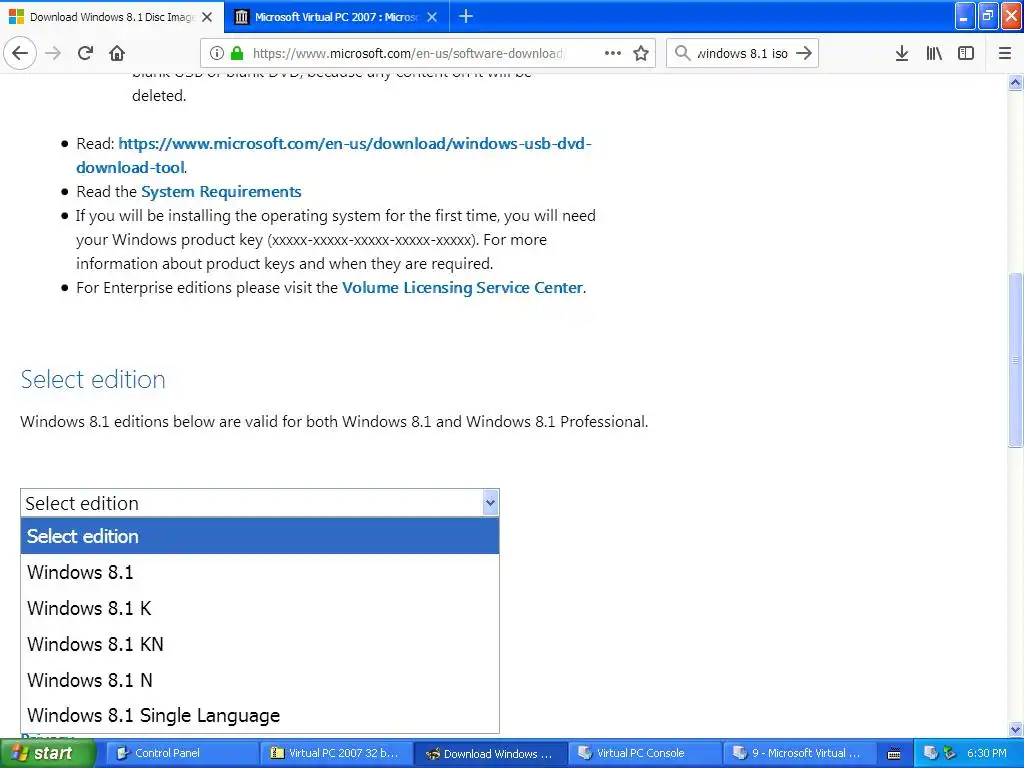The image size is (1024, 768).
Task: Show site information icon in address bar
Action: coord(217,53)
